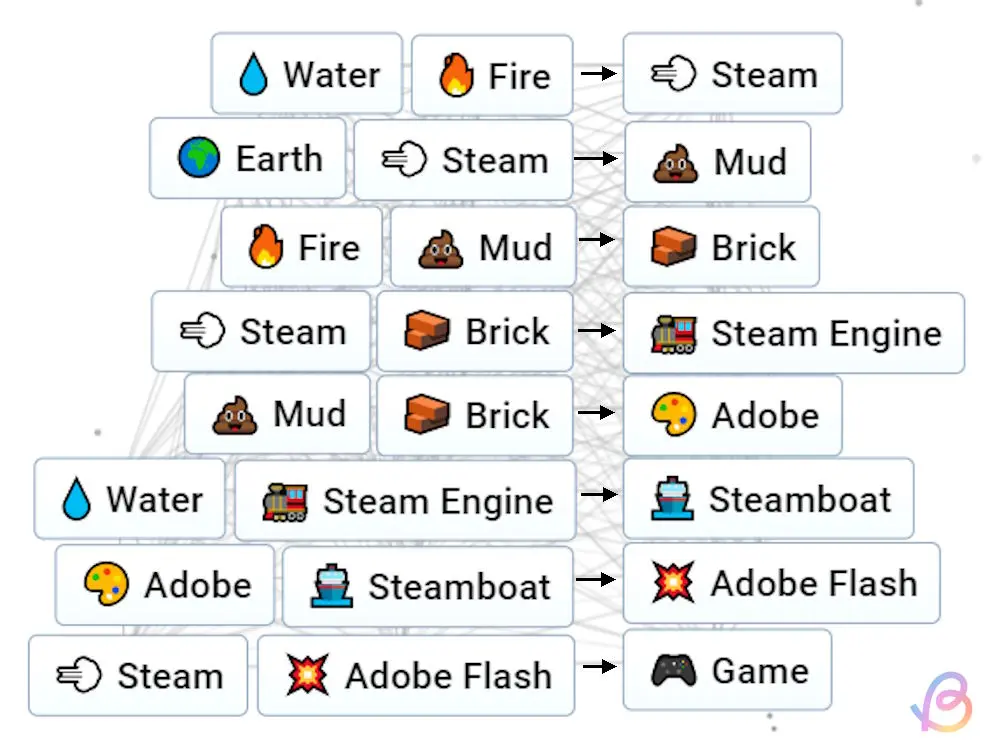Click the water droplet icon on Water
This screenshot has height=750, width=990.
click(x=255, y=72)
